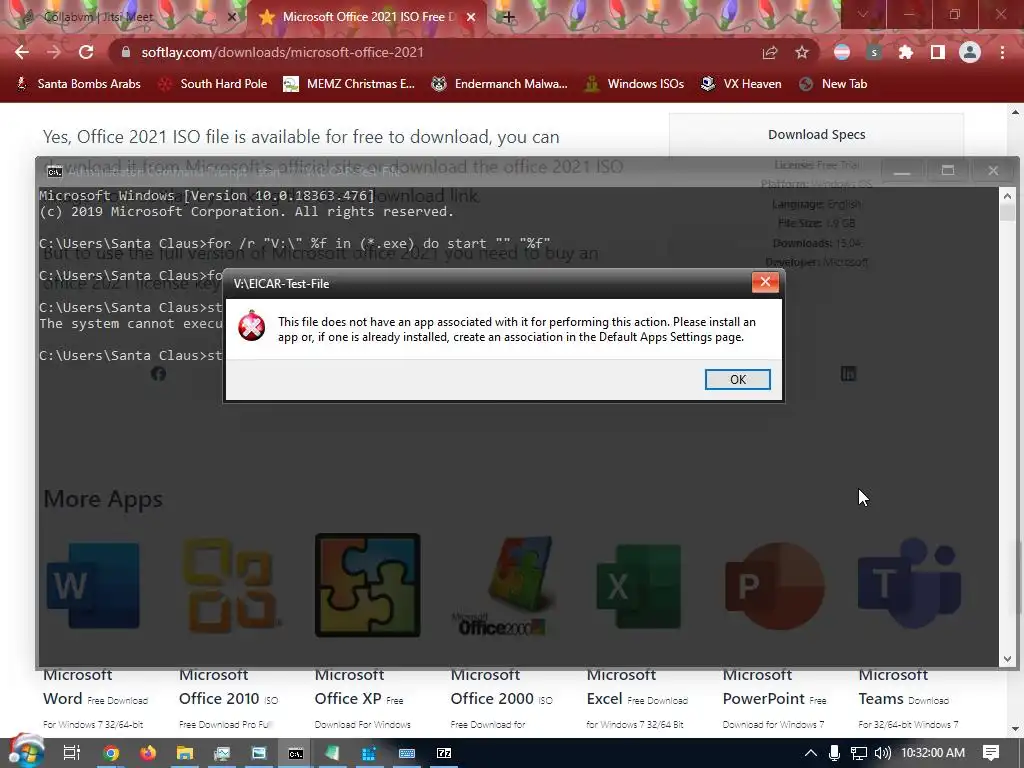Click the Microsoft Teams app thumbnail

coord(909,585)
